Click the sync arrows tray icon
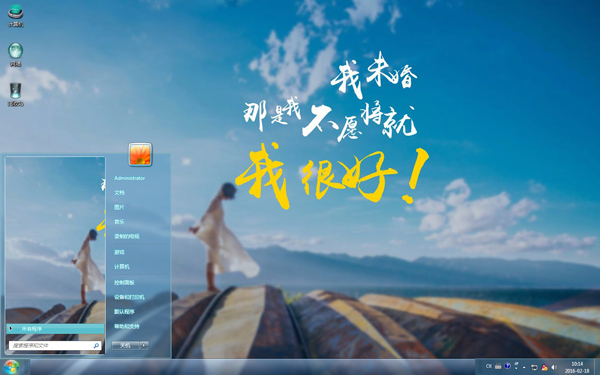 pos(534,367)
